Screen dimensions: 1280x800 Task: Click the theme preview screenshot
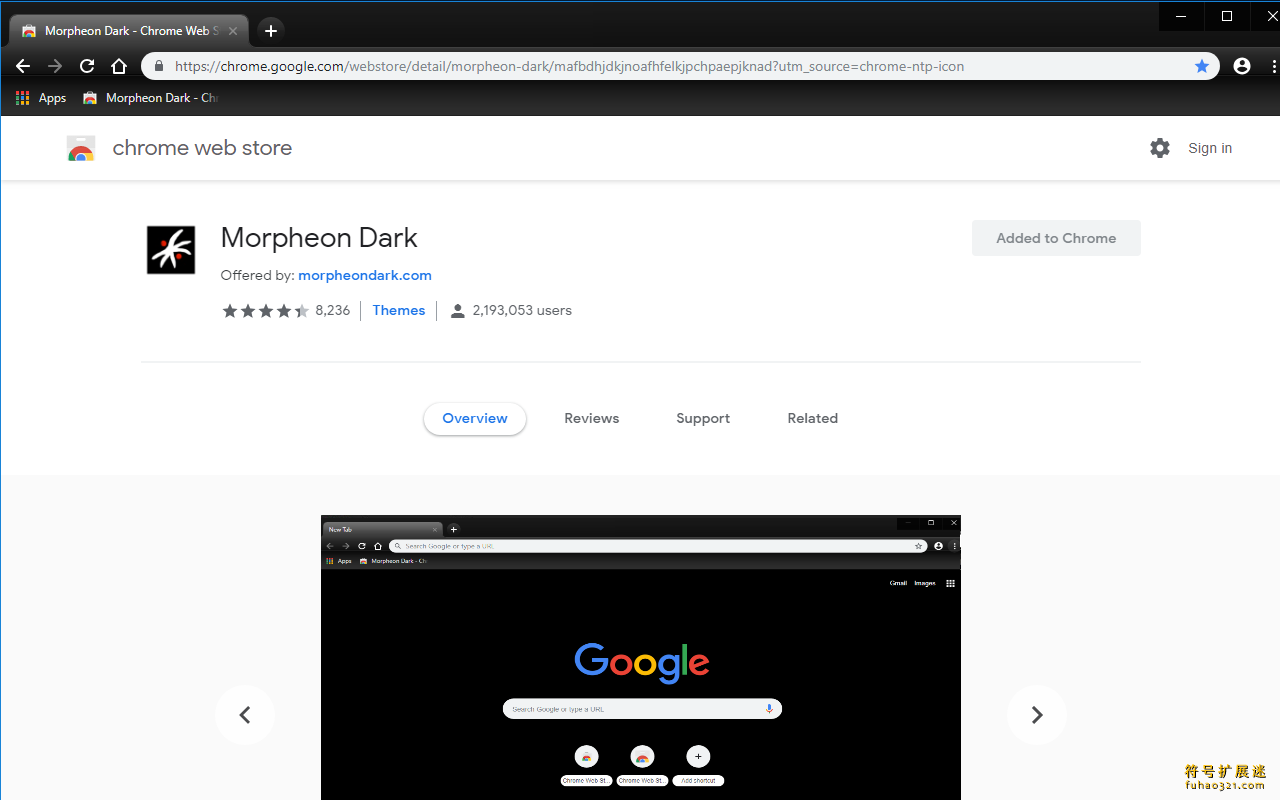coord(641,657)
